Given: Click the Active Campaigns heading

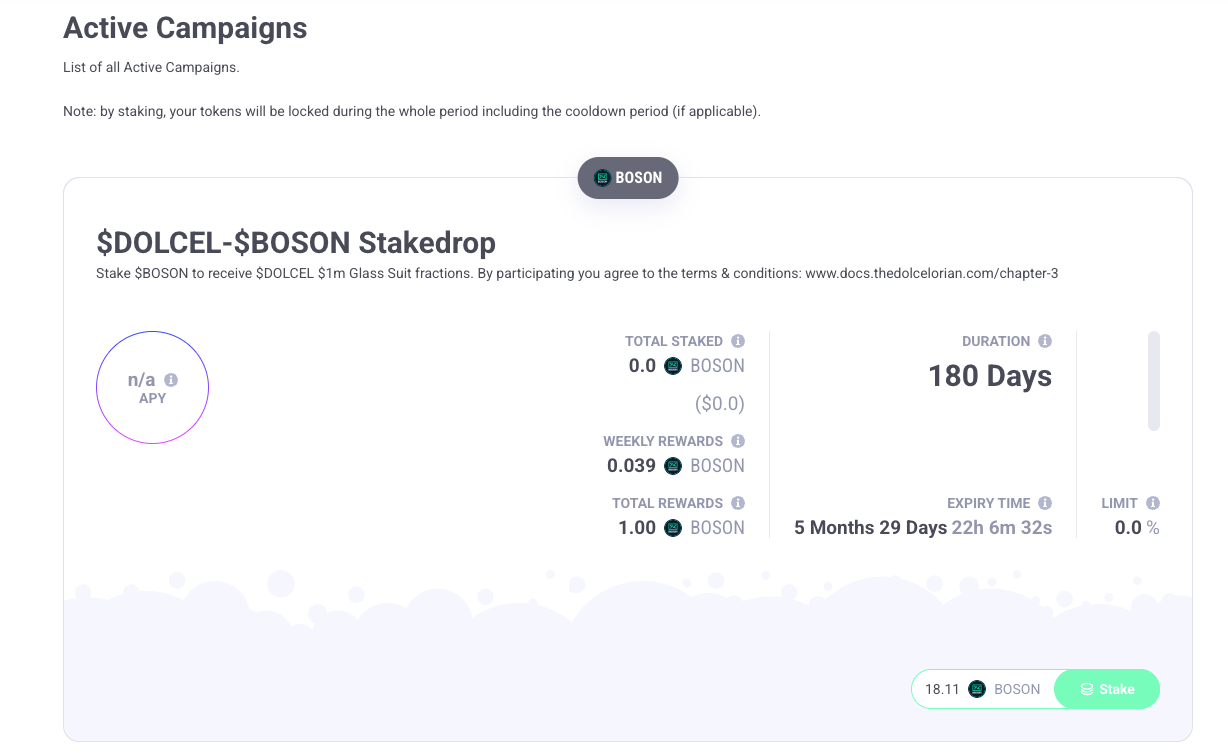Looking at the screenshot, I should click(185, 28).
